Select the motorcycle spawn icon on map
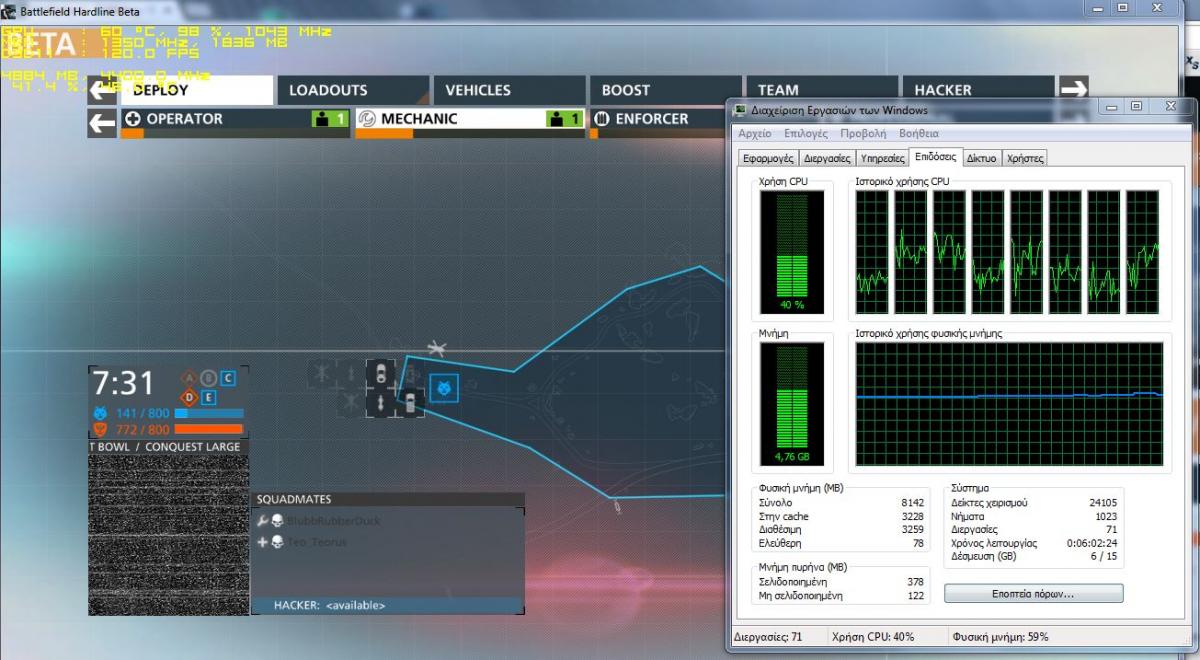 click(380, 403)
